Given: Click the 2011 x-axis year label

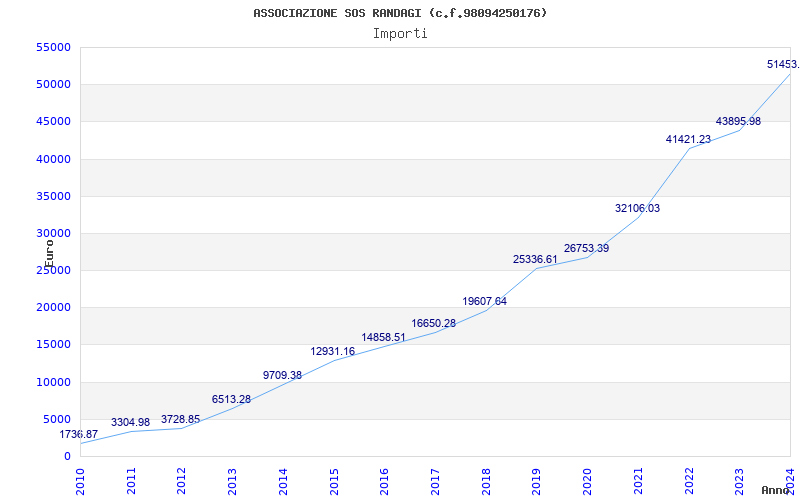Looking at the screenshot, I should click(x=131, y=482).
